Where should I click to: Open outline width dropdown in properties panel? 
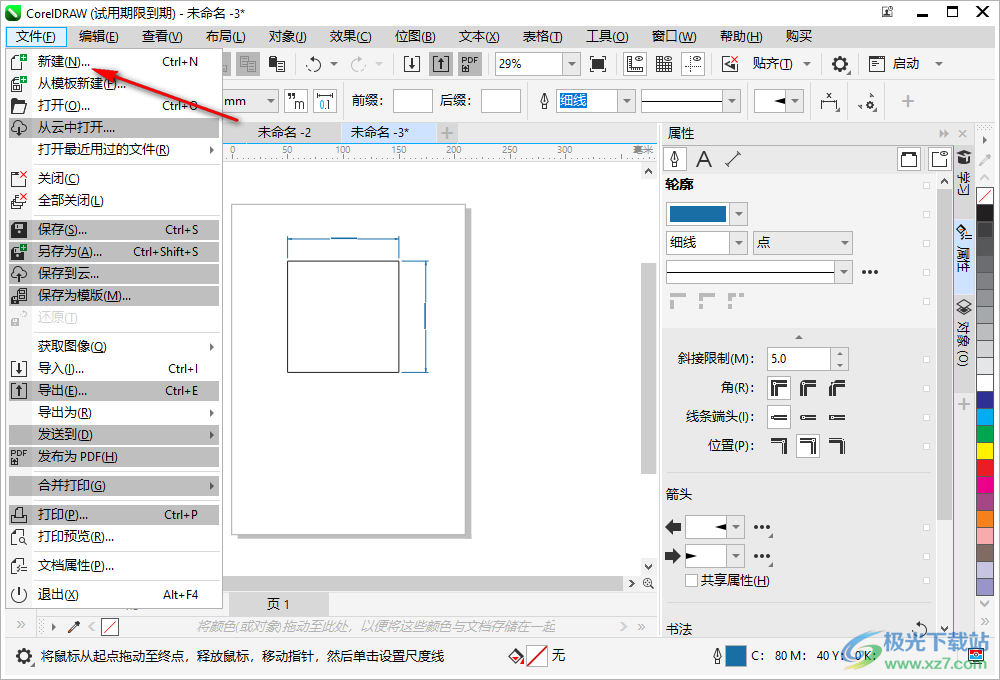click(739, 242)
